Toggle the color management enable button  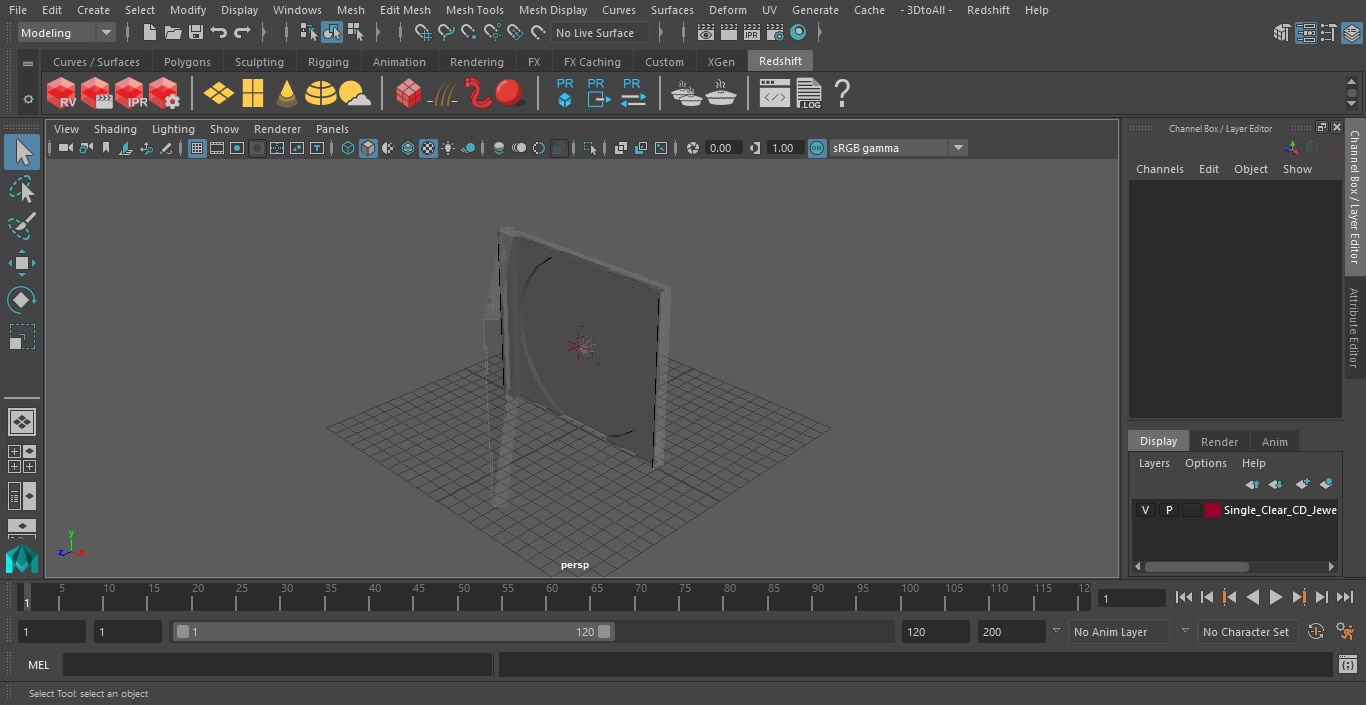pos(817,148)
